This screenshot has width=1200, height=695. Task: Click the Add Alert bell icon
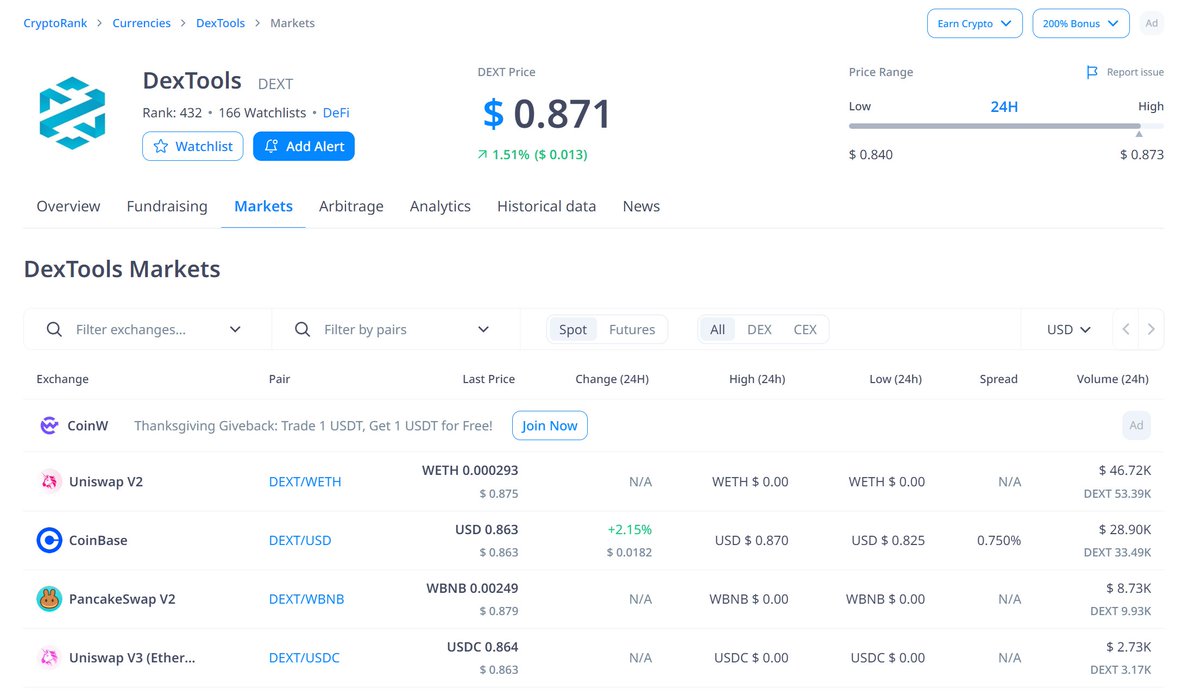click(x=271, y=146)
